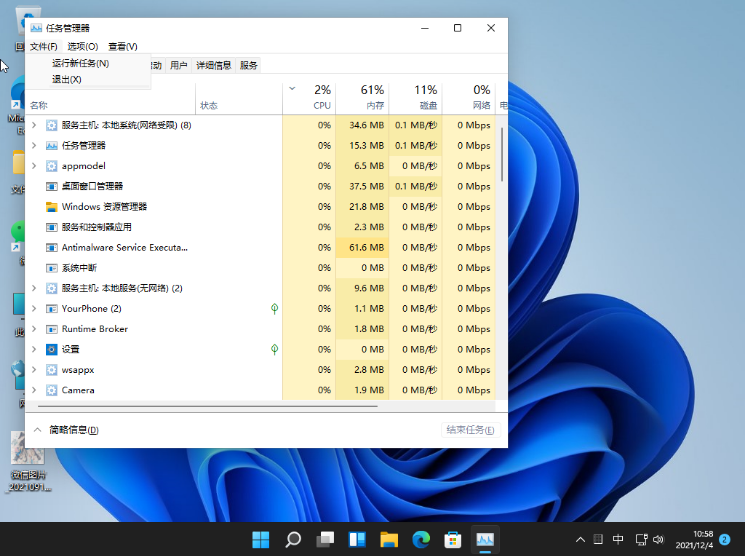Collapse to 简略信息 view with chevron
This screenshot has height=556, width=746.
[x=38, y=430]
